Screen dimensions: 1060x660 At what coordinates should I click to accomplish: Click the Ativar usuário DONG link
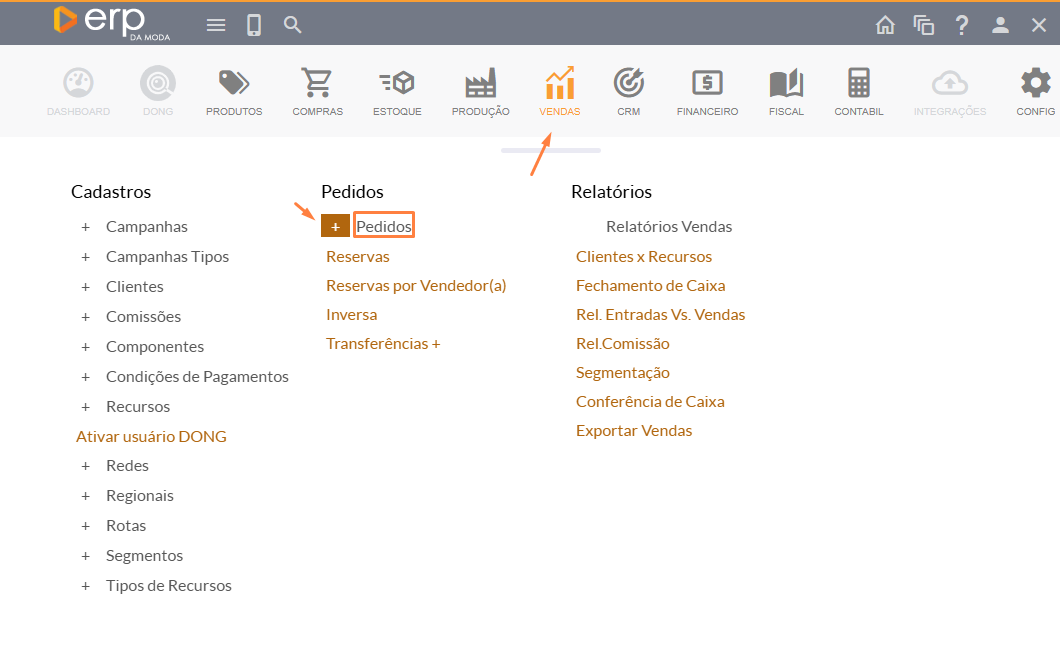[151, 437]
